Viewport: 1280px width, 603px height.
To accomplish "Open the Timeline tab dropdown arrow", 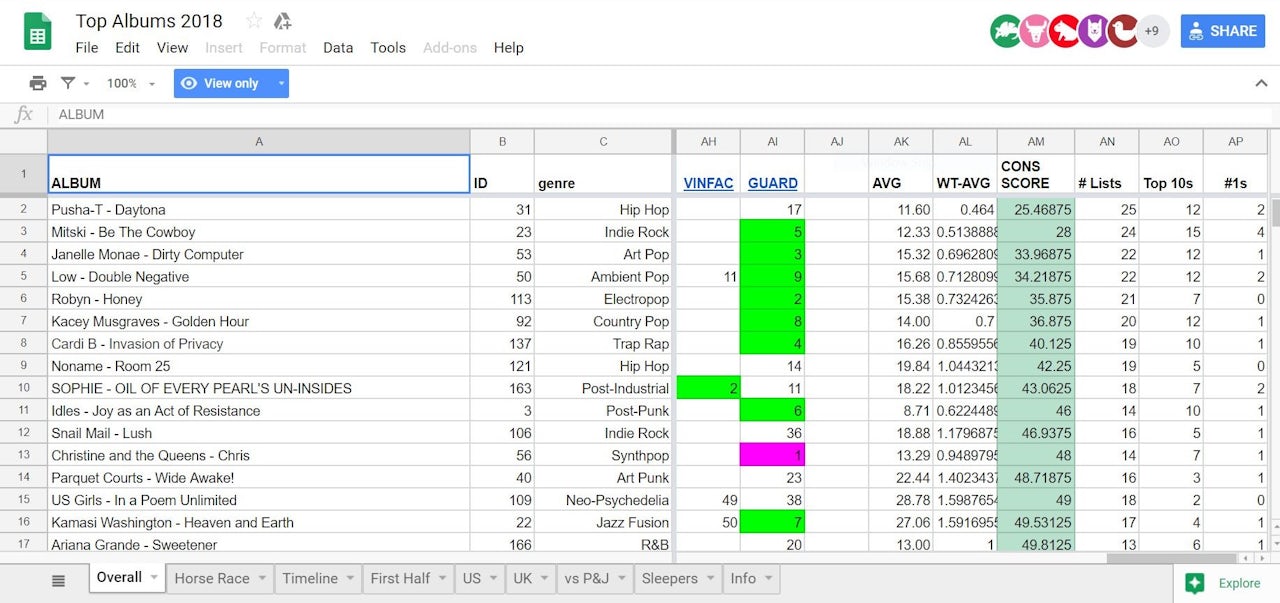I will point(349,578).
